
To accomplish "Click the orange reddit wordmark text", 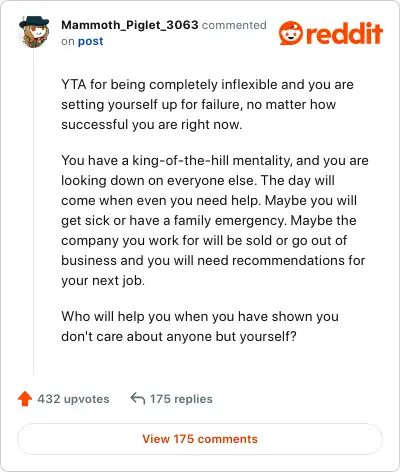I will click(x=344, y=33).
